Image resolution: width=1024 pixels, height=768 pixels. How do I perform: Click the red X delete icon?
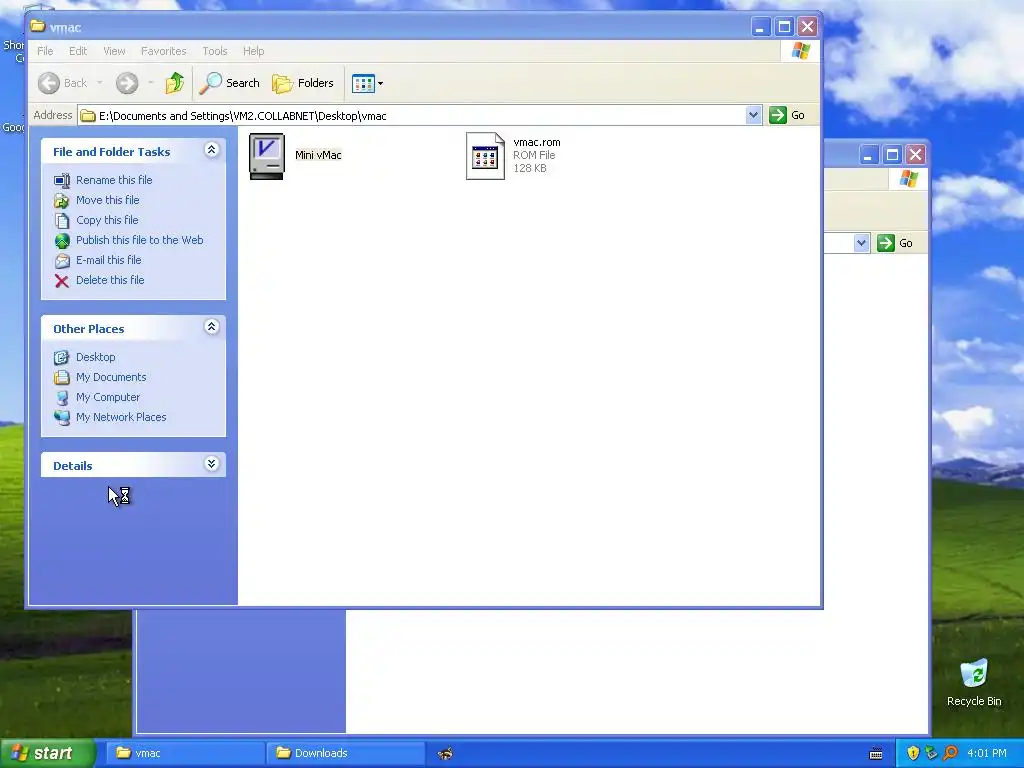(x=62, y=281)
